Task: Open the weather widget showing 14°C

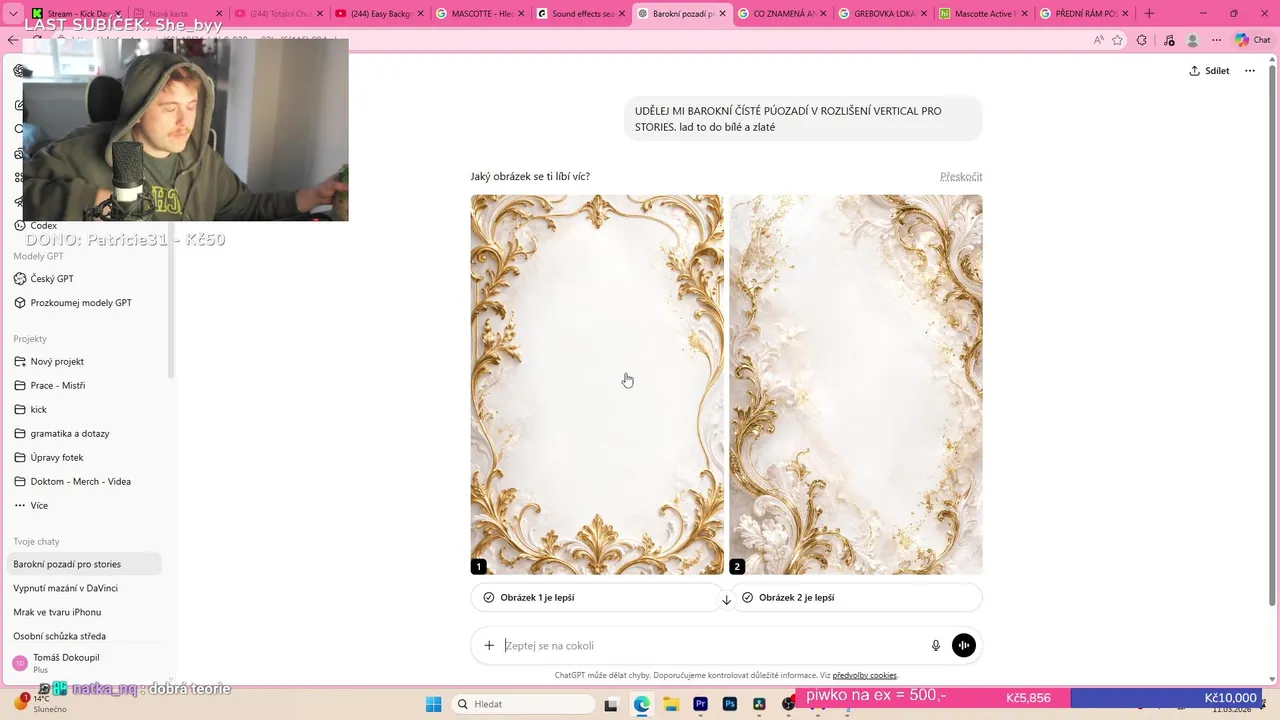Action: pos(40,704)
